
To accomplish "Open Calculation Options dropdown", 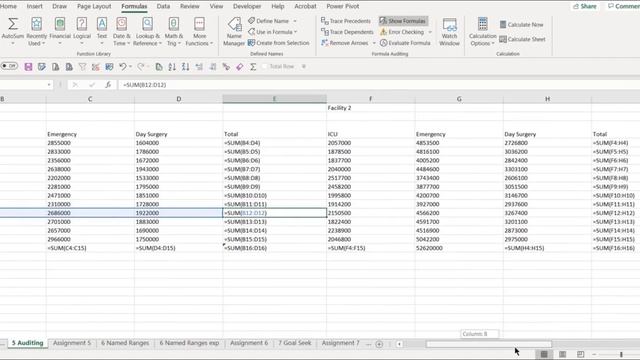I will tap(482, 31).
